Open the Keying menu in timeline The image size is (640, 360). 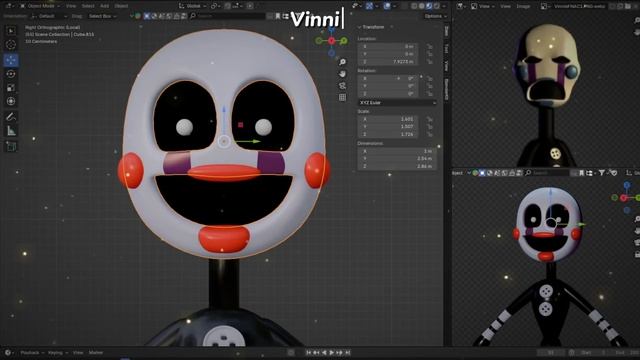point(57,353)
